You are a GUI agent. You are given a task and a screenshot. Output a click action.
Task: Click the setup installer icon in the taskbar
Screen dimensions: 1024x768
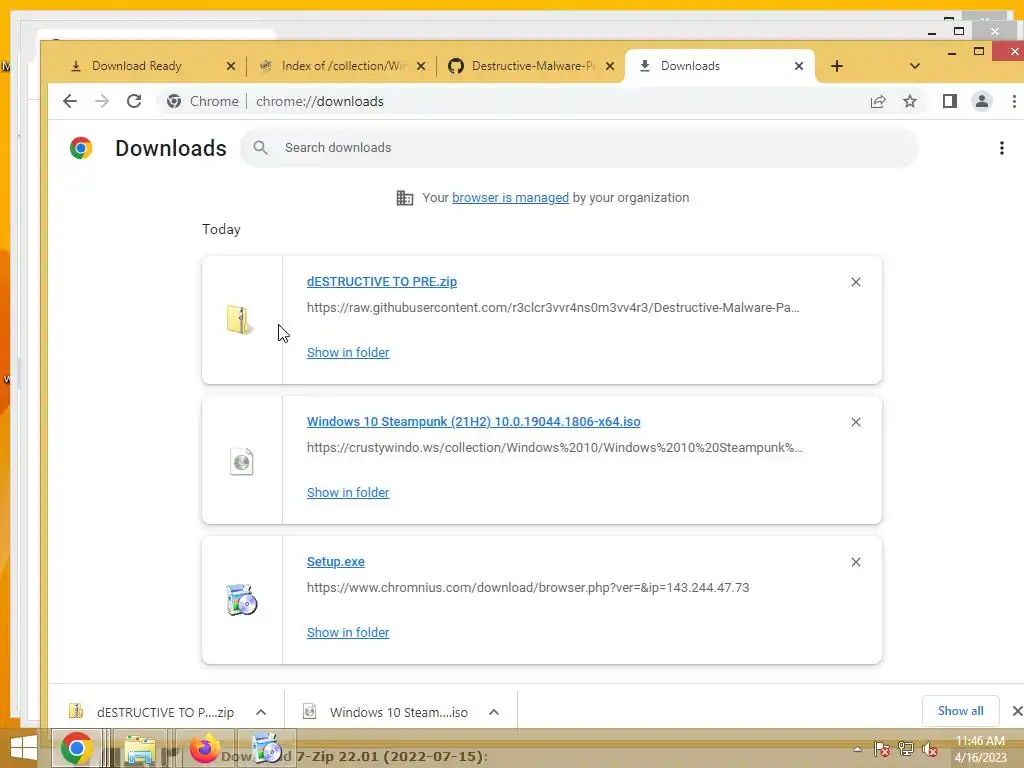[x=266, y=748]
